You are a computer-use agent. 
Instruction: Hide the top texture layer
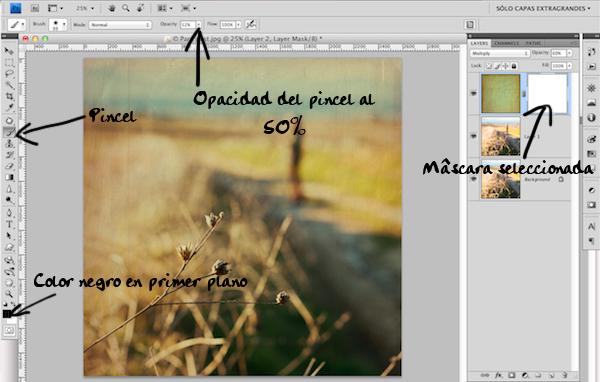tap(474, 93)
